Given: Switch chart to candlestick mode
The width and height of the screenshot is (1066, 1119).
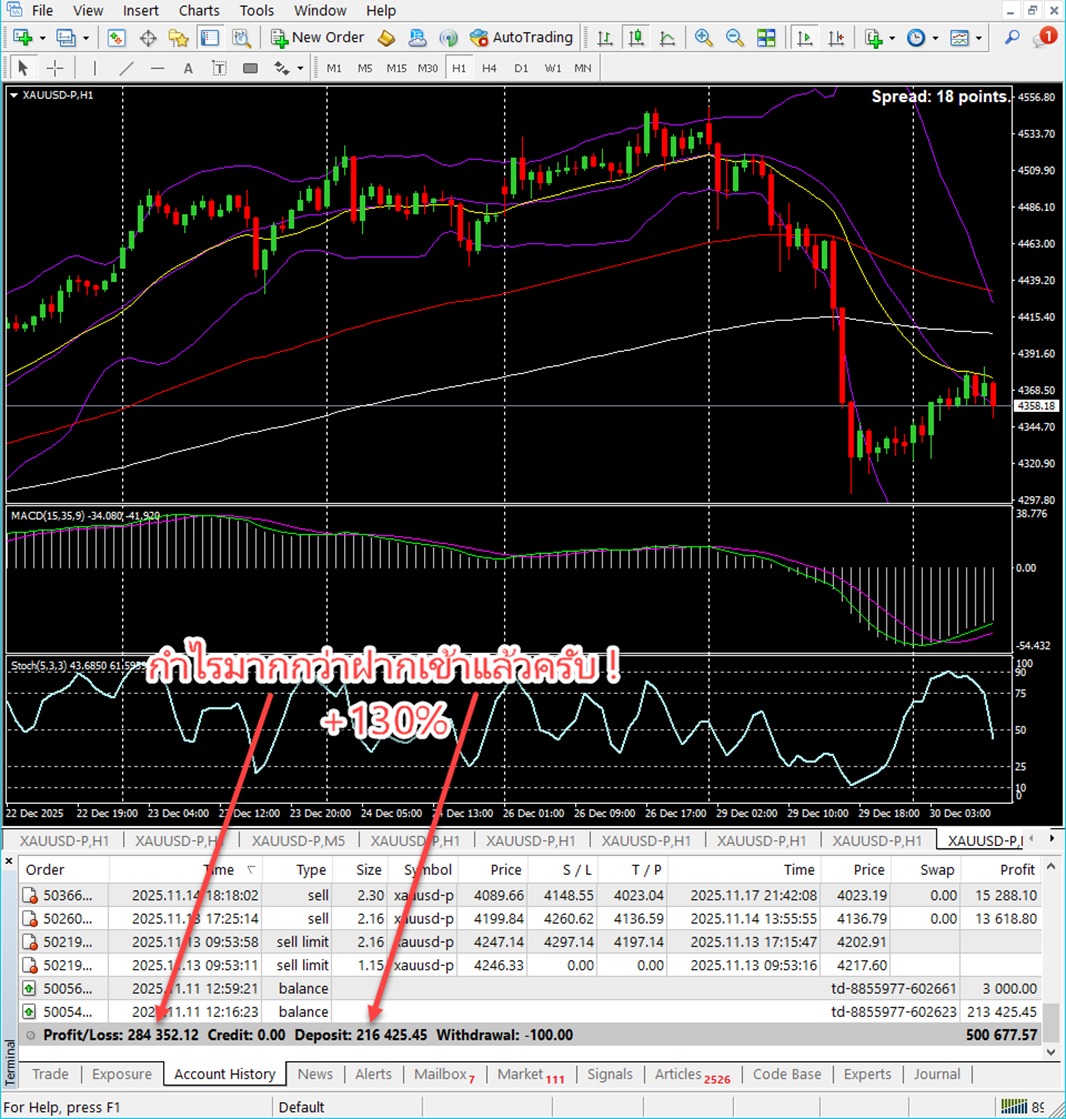Looking at the screenshot, I should coord(636,38).
